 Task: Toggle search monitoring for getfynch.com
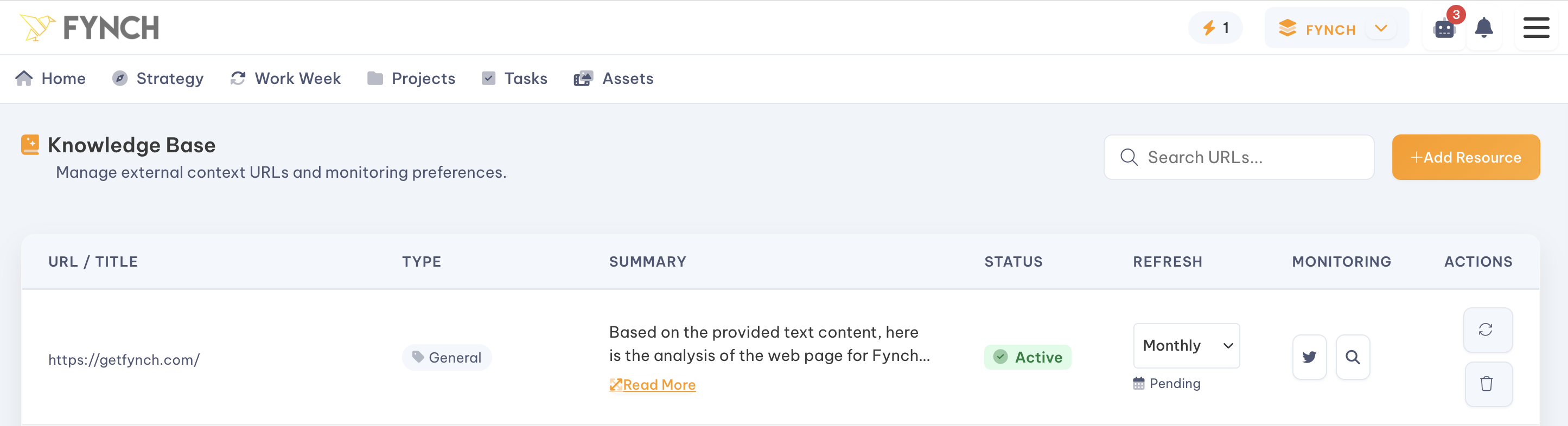coord(1353,357)
